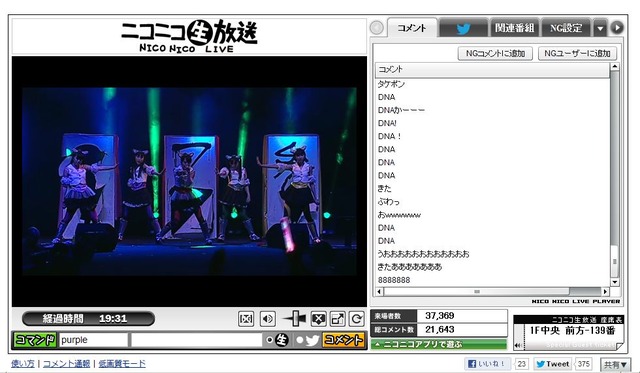Screen dimensions: 640x373
Task: Open the 関連番組 tab
Action: 514,28
